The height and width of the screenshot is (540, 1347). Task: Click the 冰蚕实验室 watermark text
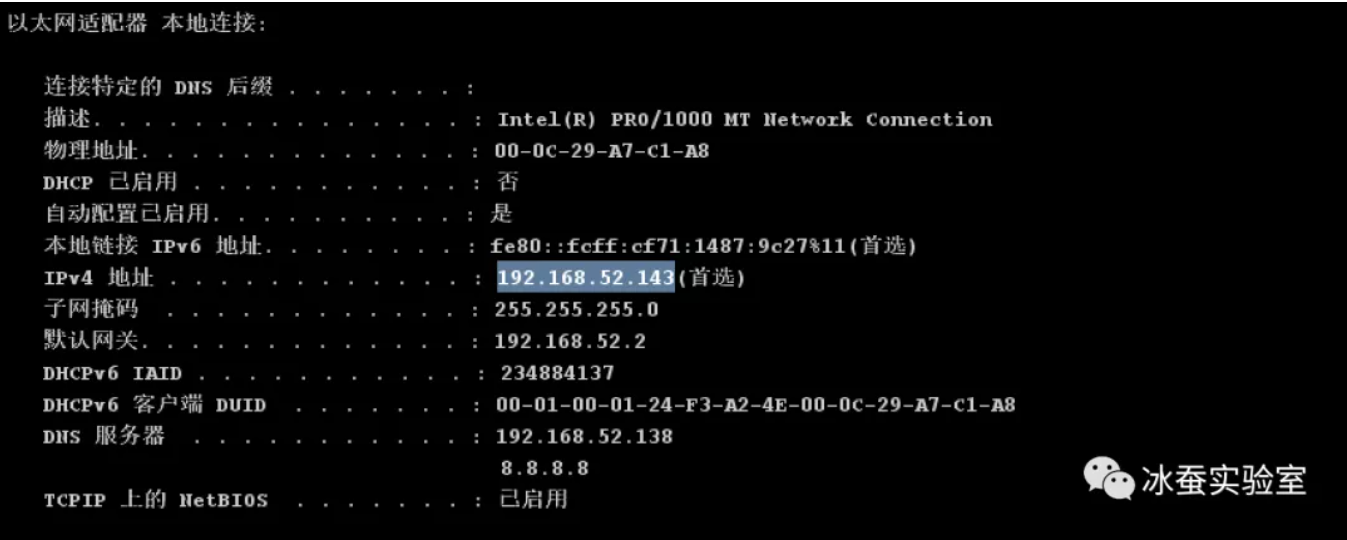(x=1223, y=480)
